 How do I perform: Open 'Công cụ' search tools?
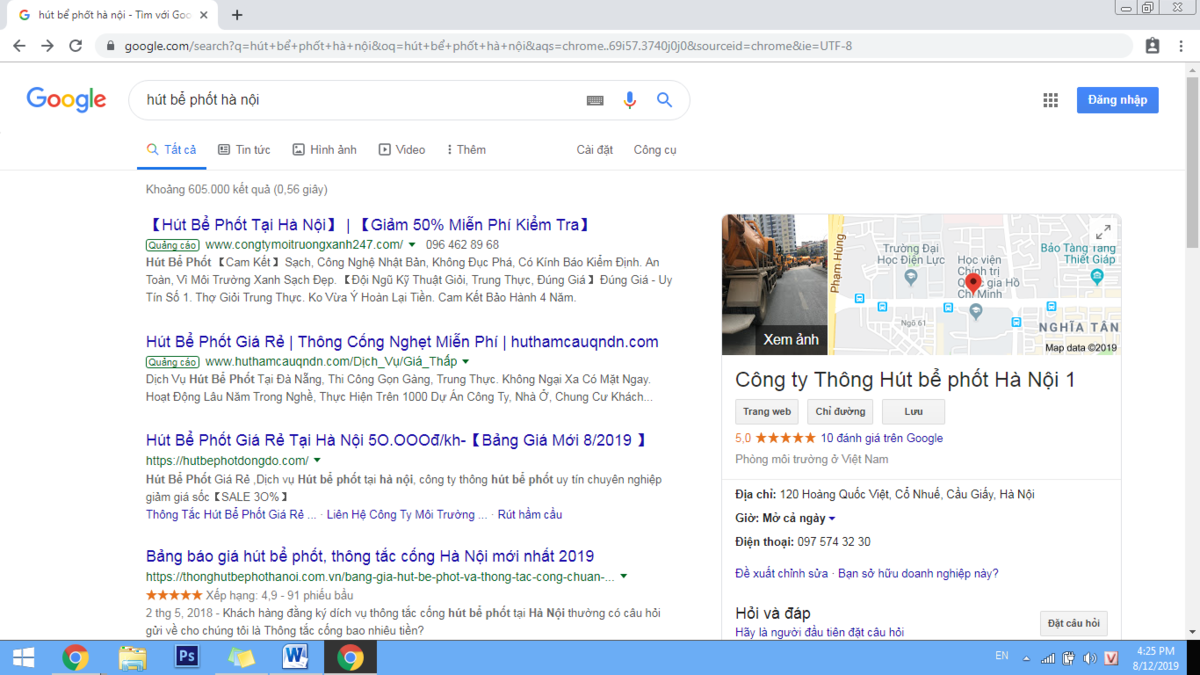tap(655, 149)
